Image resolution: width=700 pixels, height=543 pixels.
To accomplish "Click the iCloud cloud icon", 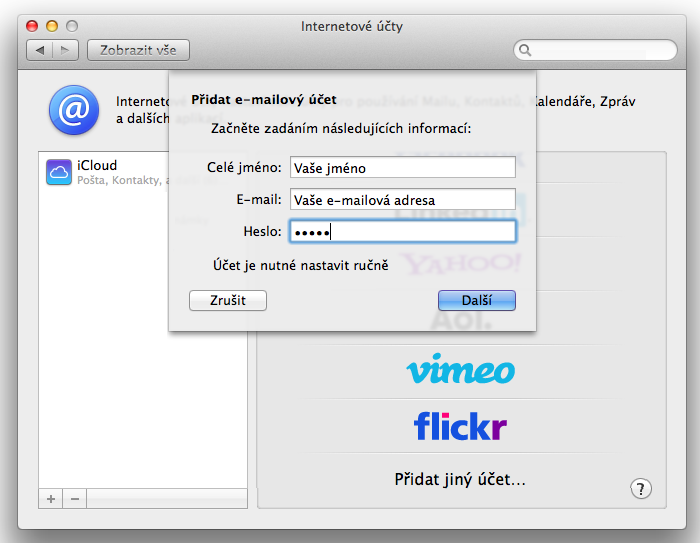I will (58, 172).
